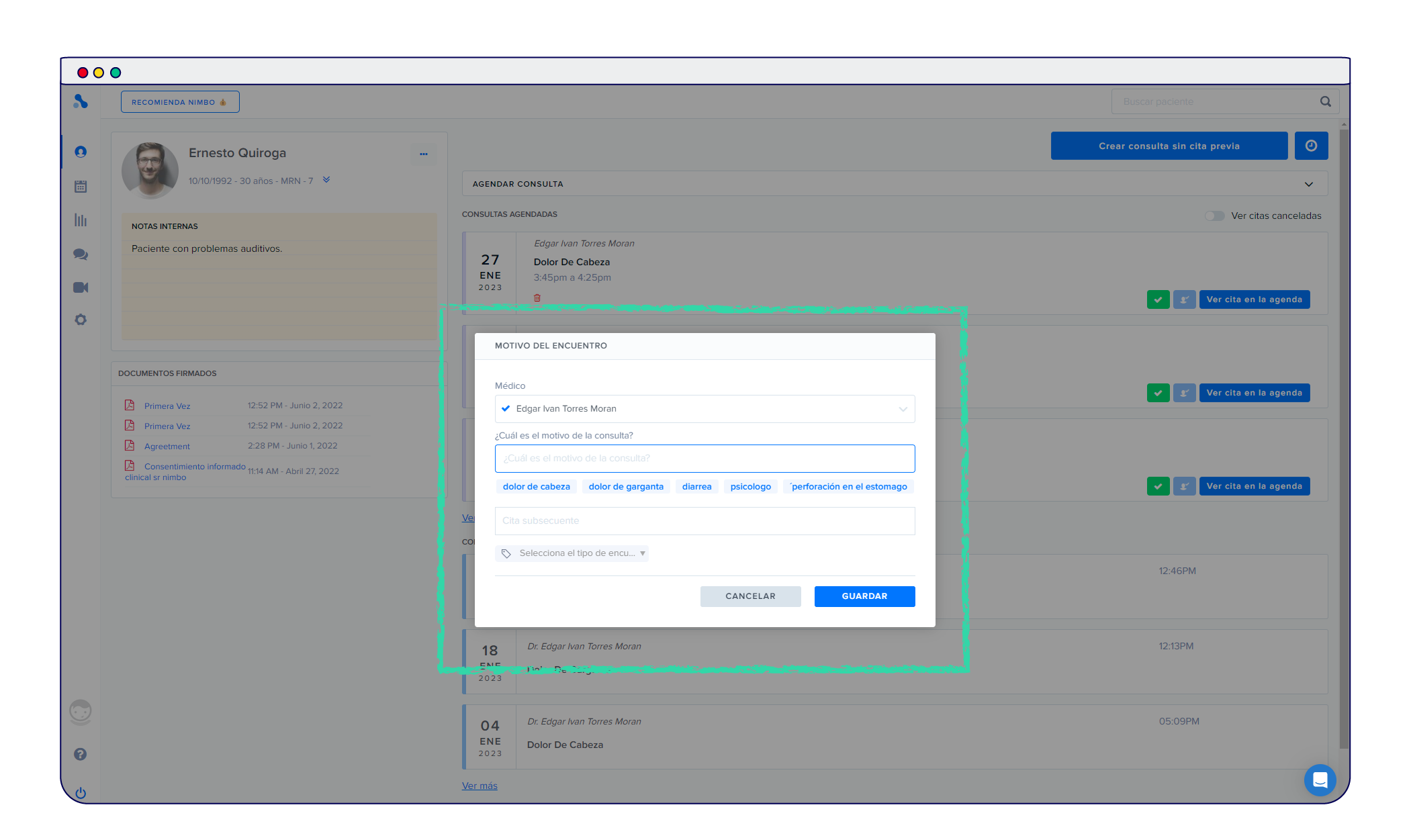Click the motivo de la consulta field
This screenshot has width=1411, height=840.
pyautogui.click(x=704, y=459)
